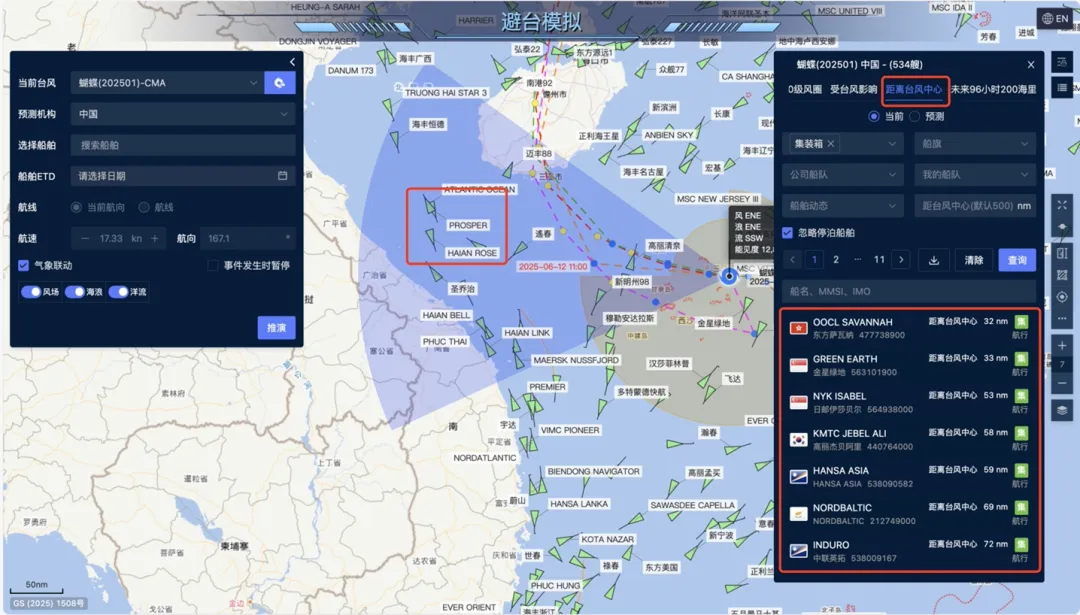Click green 集 badge on GREEN EARTH row
The image size is (1080, 615).
click(1021, 359)
